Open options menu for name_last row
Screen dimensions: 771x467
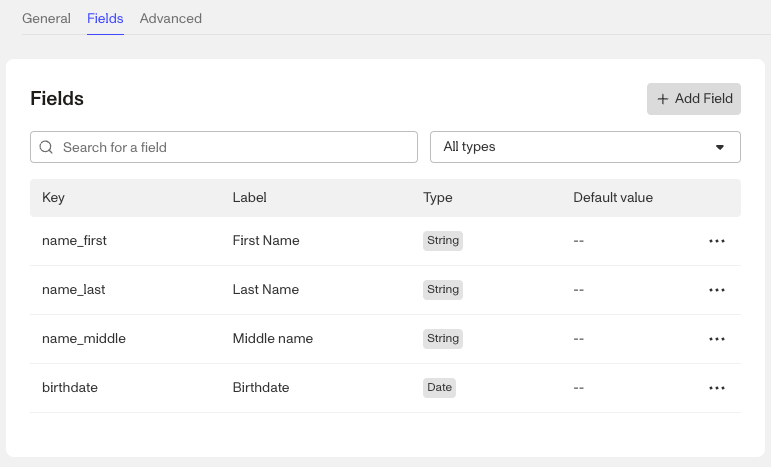pos(716,290)
